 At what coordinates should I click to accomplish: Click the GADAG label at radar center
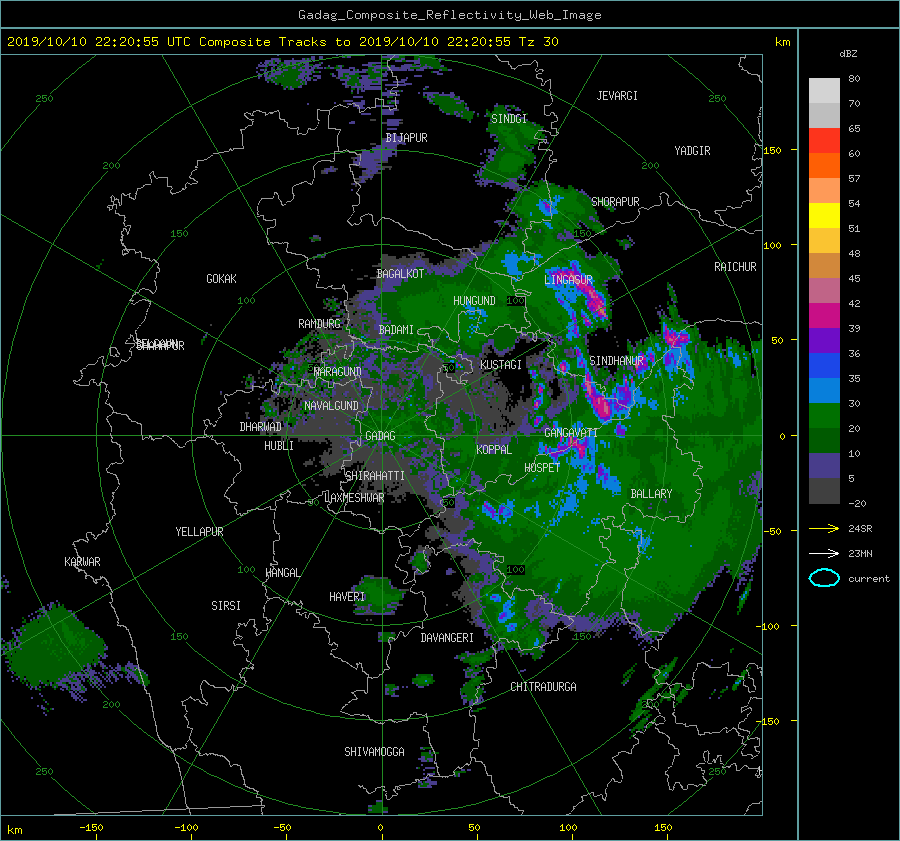point(380,436)
